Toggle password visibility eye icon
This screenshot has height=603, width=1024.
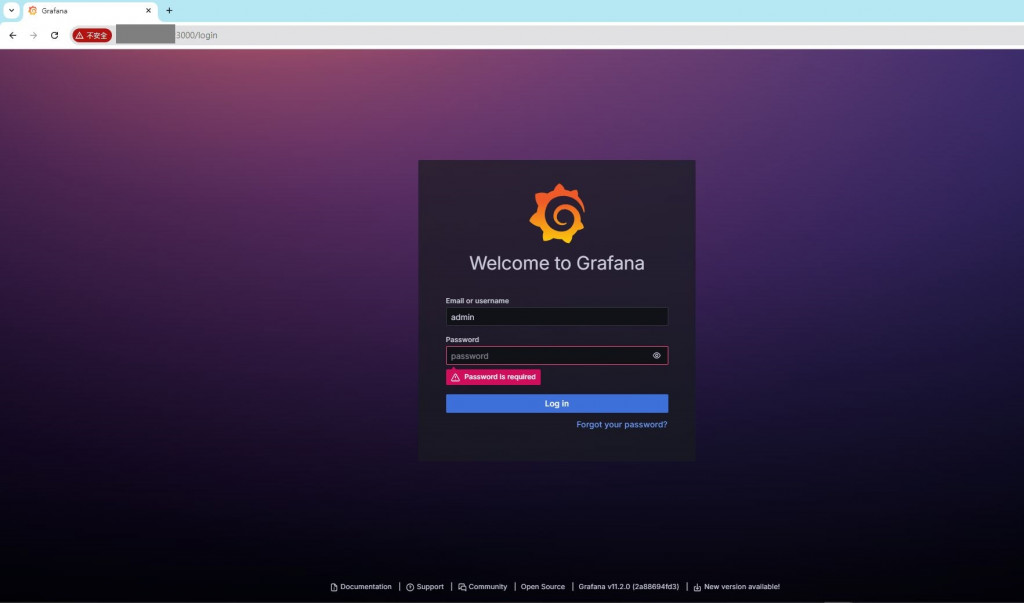pyautogui.click(x=656, y=355)
